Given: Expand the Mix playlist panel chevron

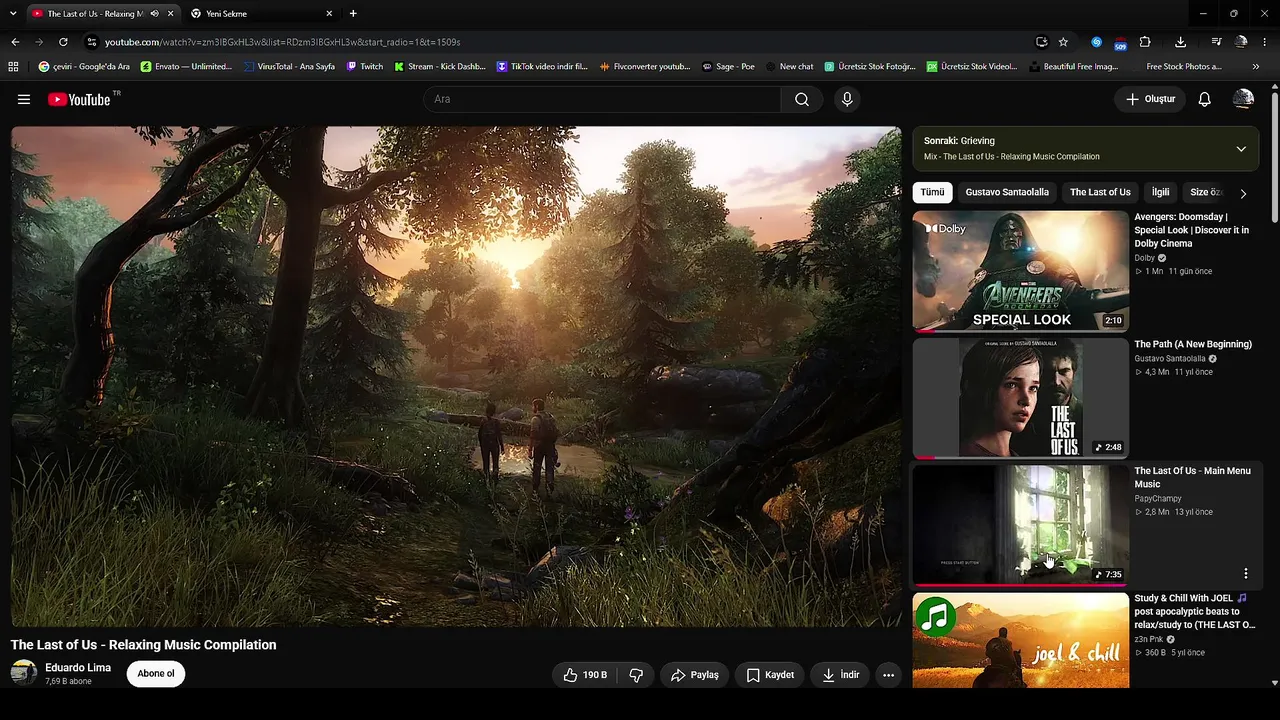Looking at the screenshot, I should tap(1241, 149).
